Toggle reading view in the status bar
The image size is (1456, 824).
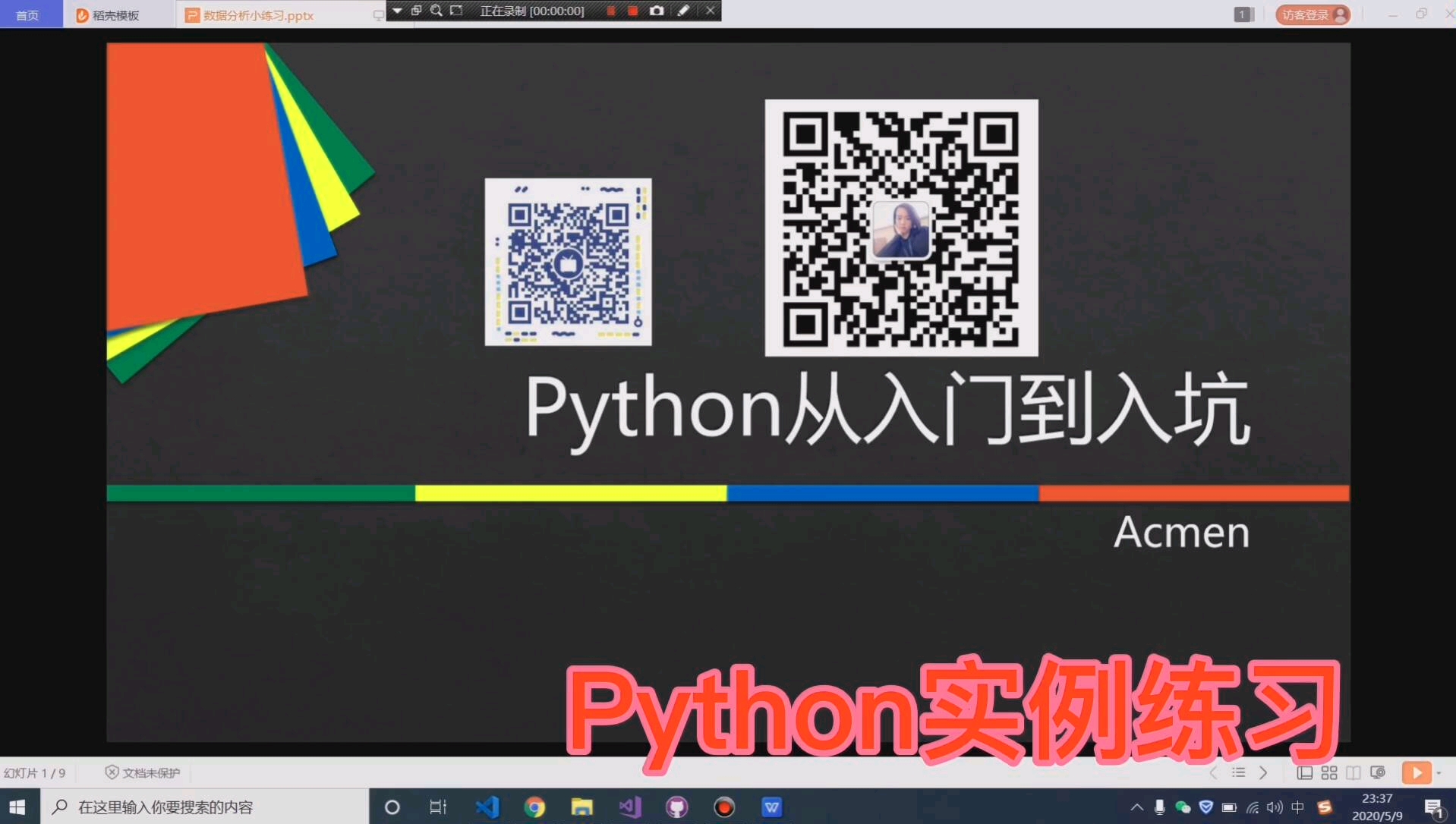(x=1354, y=772)
